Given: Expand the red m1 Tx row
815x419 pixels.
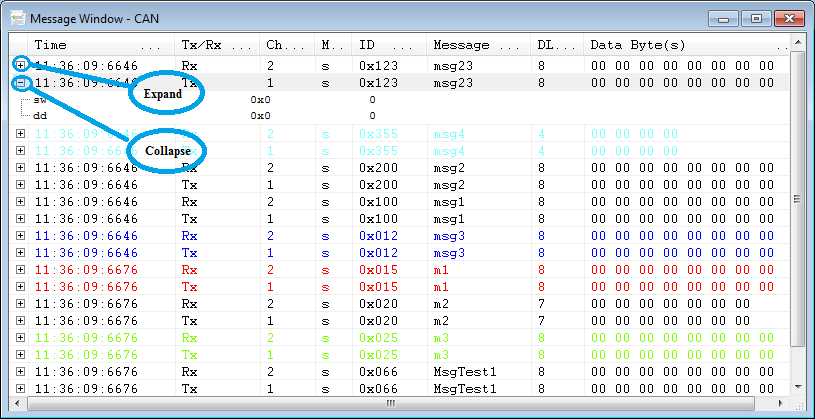Looking at the screenshot, I should point(20,287).
